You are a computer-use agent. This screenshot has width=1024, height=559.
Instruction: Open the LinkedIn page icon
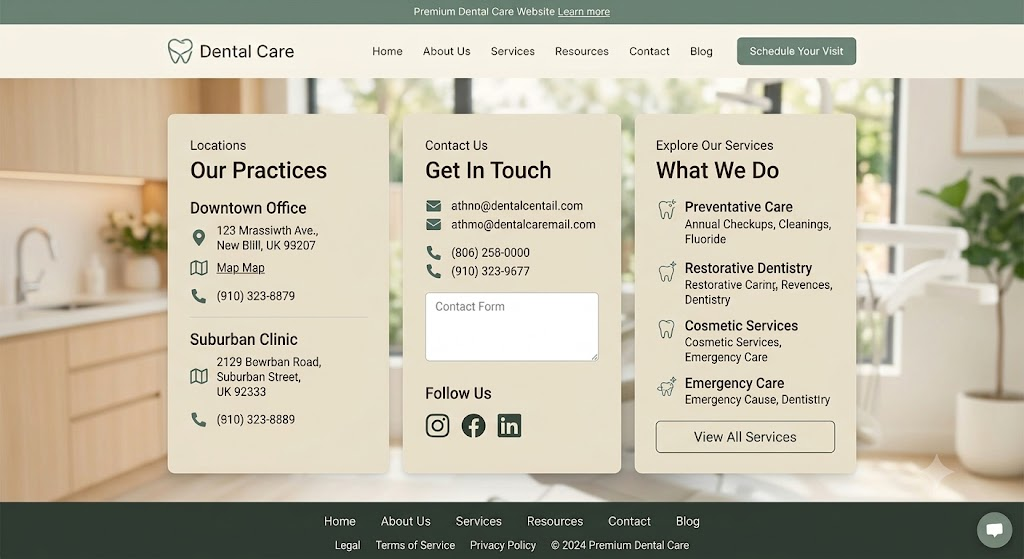509,426
